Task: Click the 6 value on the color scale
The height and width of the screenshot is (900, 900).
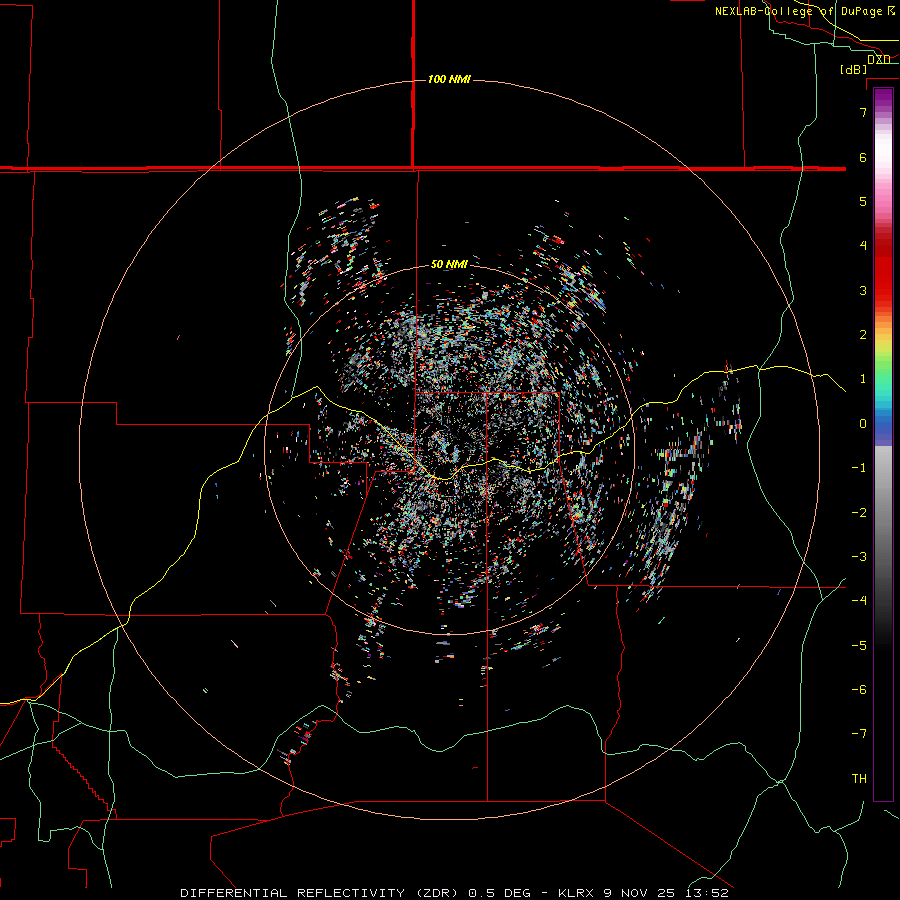Action: pyautogui.click(x=863, y=157)
